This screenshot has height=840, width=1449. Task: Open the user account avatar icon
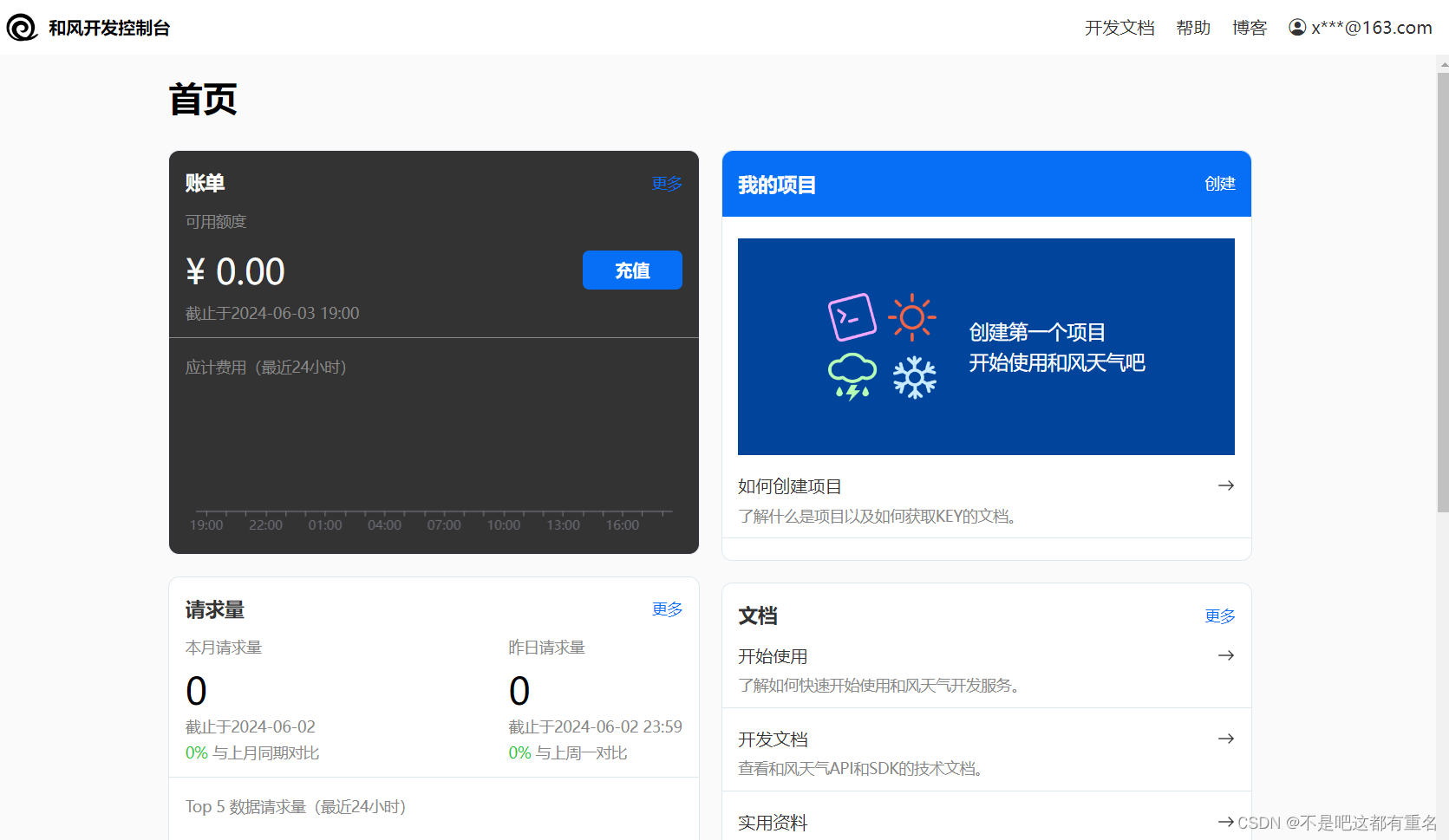pyautogui.click(x=1297, y=28)
